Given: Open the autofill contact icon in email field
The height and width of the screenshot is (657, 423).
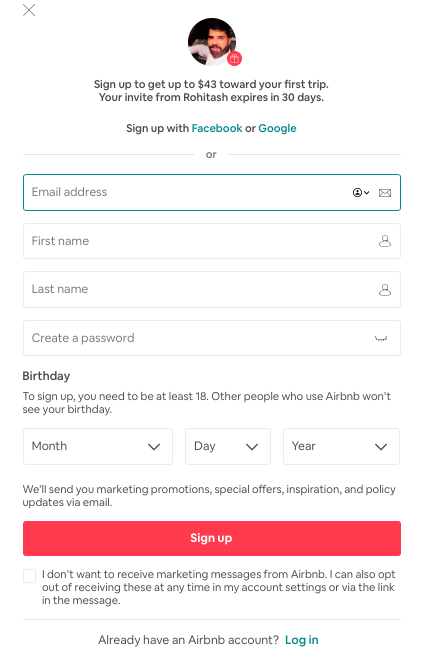Looking at the screenshot, I should pyautogui.click(x=360, y=192).
